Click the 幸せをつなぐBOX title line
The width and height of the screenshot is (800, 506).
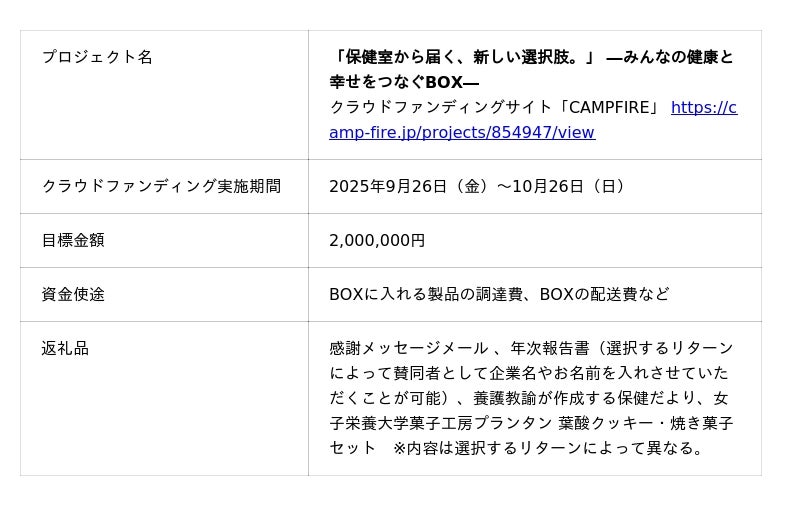(404, 82)
